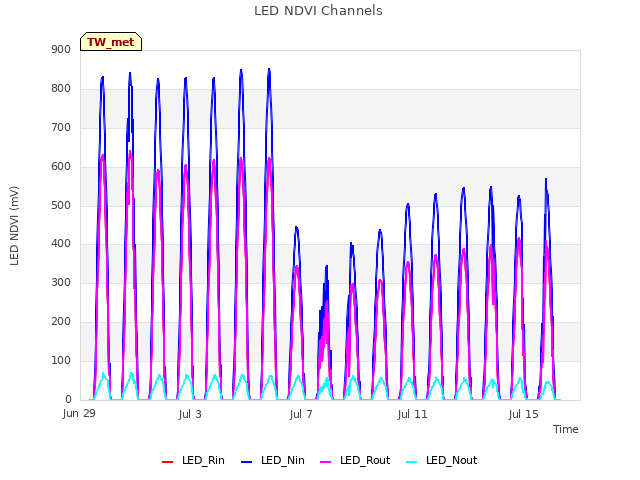Click the 100 y-axis tick label
Viewport: 640px width, 480px height.
click(x=61, y=360)
